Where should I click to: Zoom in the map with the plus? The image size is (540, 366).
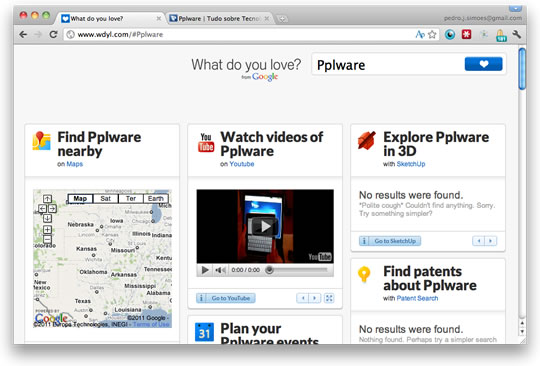(48, 229)
